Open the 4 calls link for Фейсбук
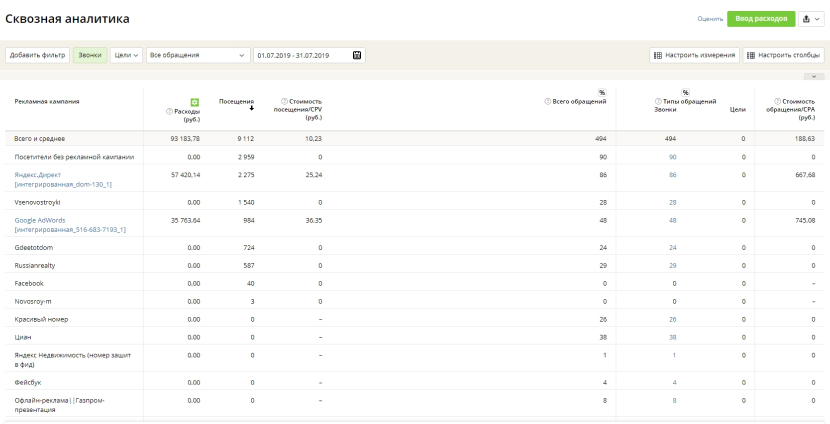The height and width of the screenshot is (424, 830). pyautogui.click(x=674, y=383)
